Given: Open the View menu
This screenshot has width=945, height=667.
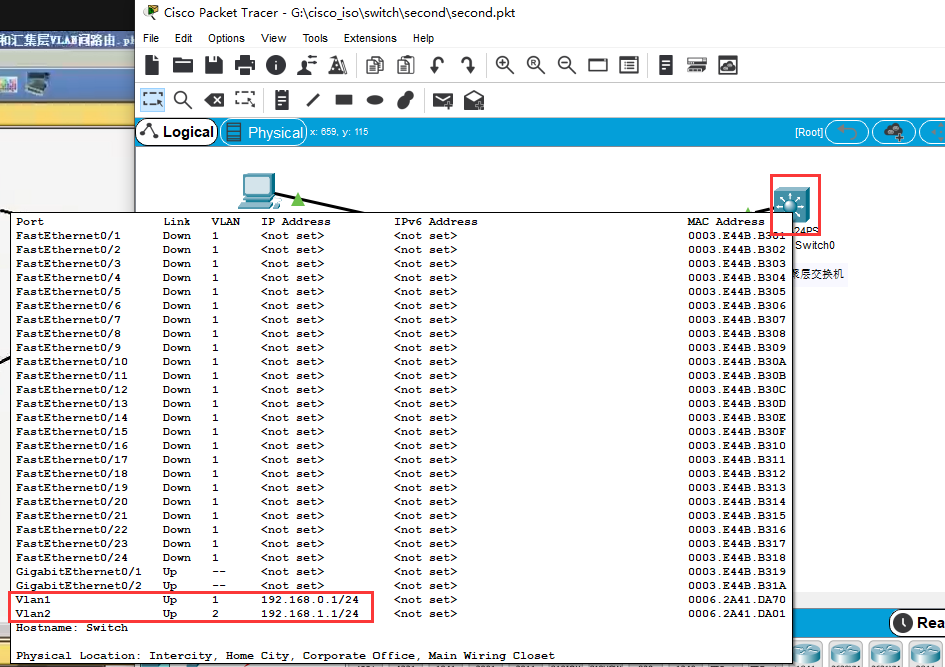Looking at the screenshot, I should (273, 38).
